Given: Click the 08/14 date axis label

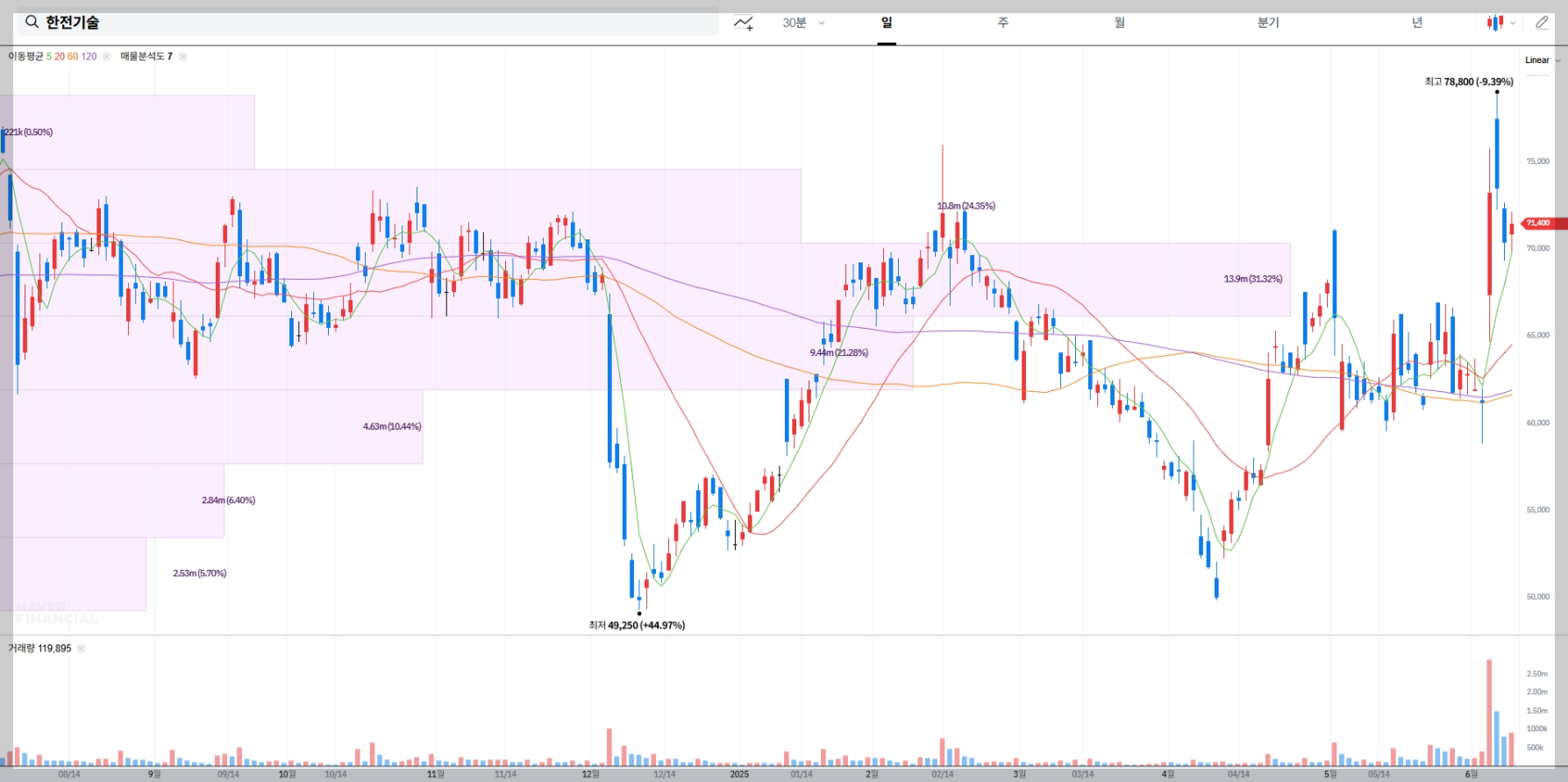Looking at the screenshot, I should pyautogui.click(x=68, y=774).
